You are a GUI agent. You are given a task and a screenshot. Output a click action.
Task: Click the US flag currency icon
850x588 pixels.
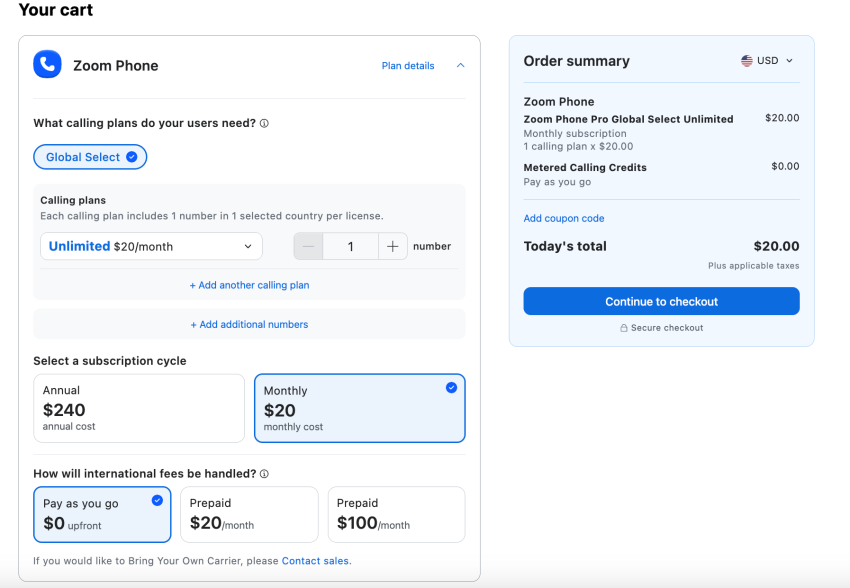click(x=747, y=61)
